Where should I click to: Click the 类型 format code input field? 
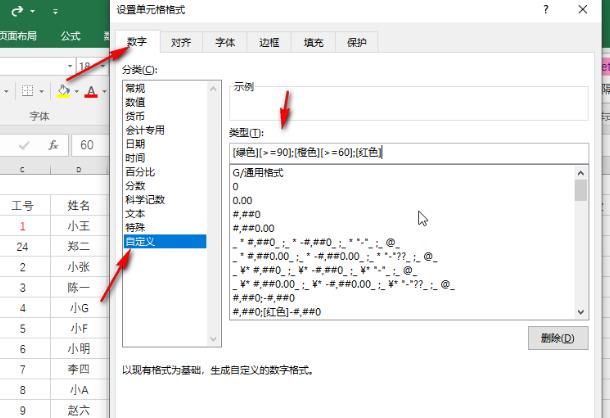tap(409, 153)
